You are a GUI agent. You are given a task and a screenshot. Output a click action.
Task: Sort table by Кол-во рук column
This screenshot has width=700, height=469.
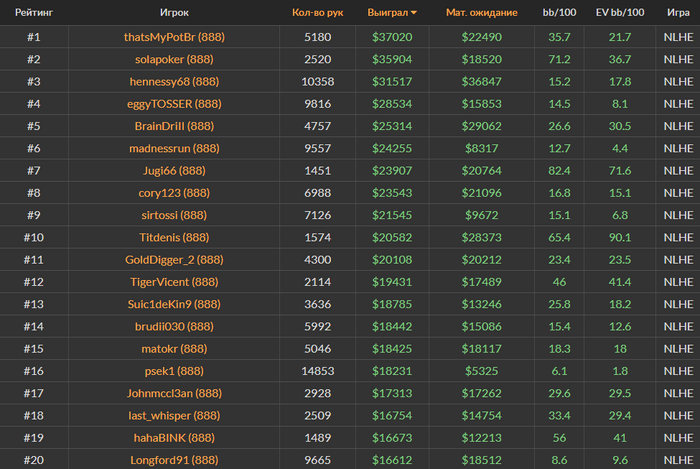(317, 12)
